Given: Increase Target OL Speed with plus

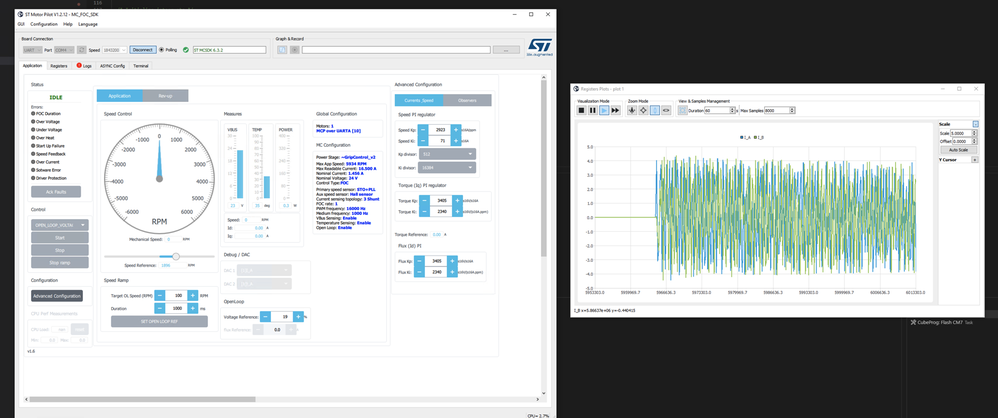Looking at the screenshot, I should (193, 296).
